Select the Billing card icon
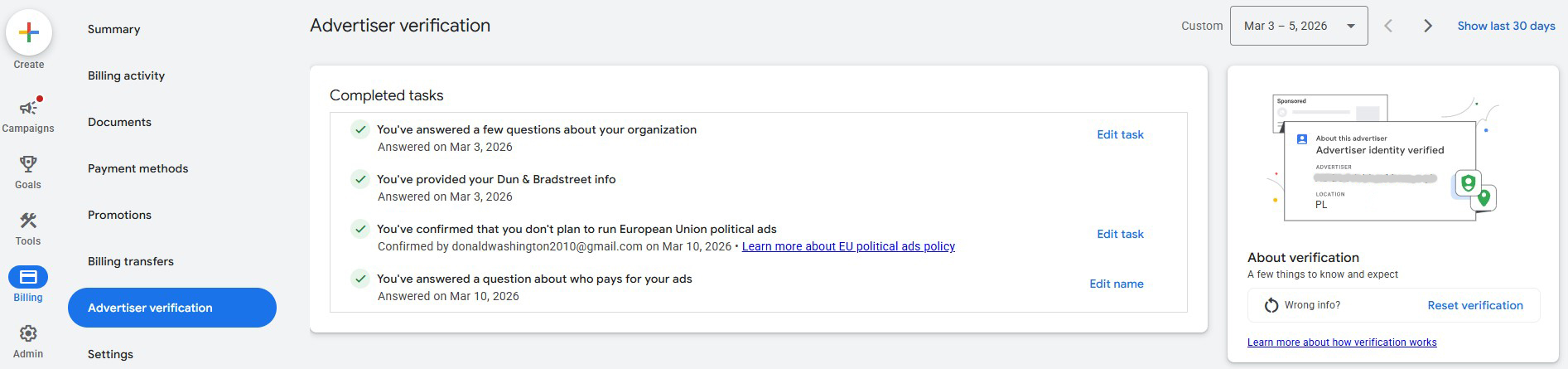The image size is (1568, 369). [x=28, y=277]
